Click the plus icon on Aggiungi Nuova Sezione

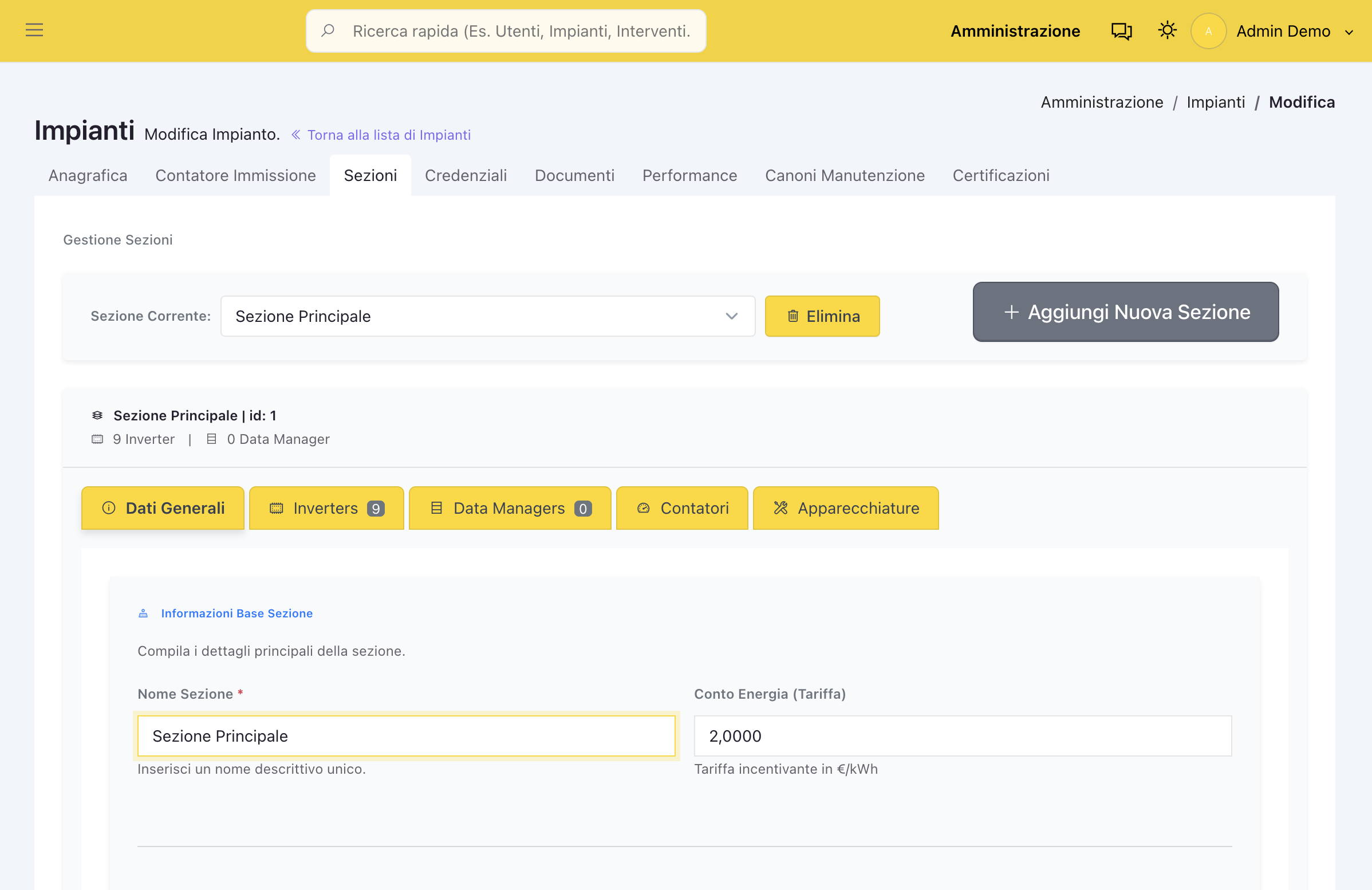tap(1011, 312)
